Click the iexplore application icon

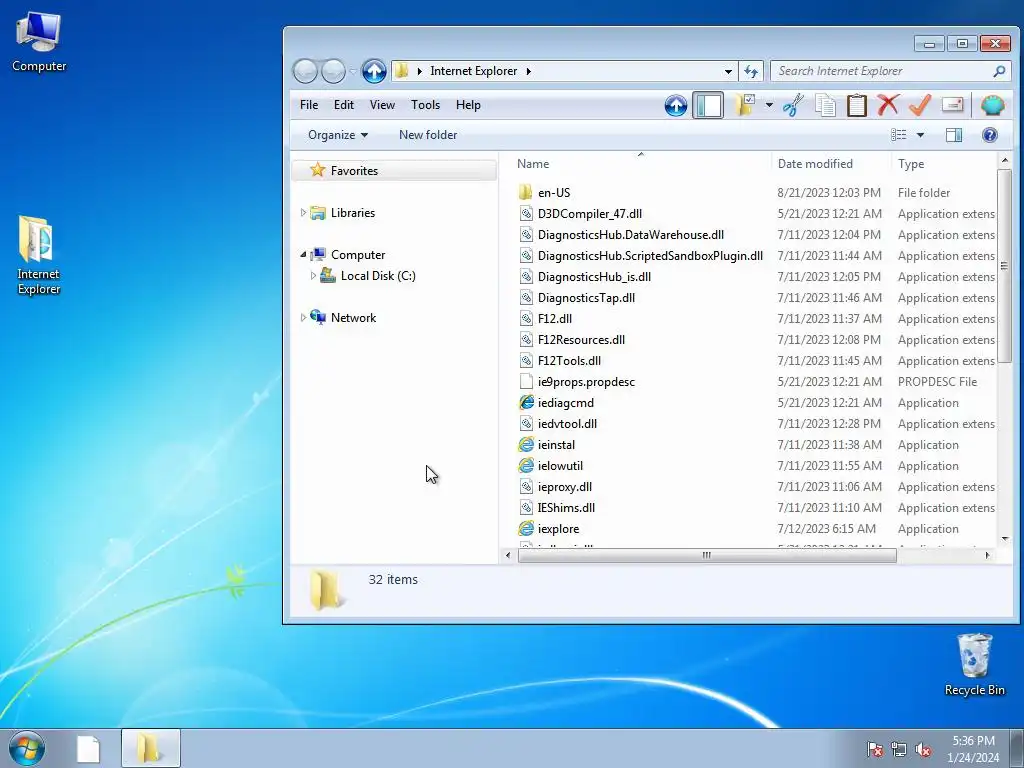pos(526,528)
